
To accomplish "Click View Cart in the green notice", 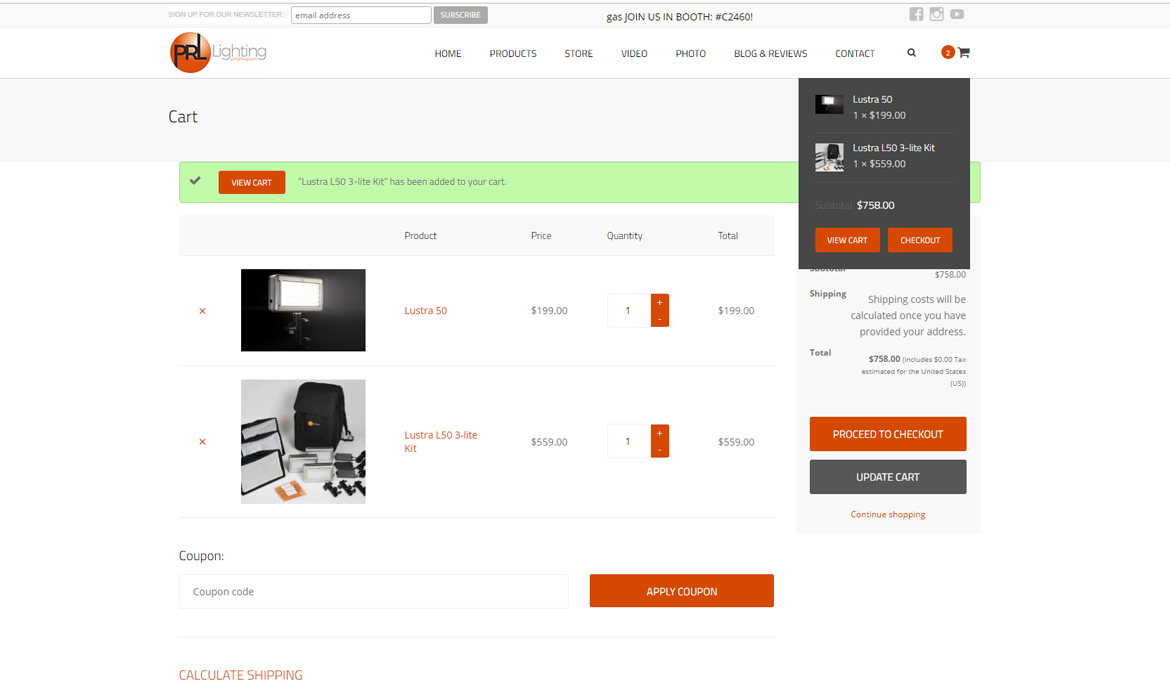I will click(251, 182).
